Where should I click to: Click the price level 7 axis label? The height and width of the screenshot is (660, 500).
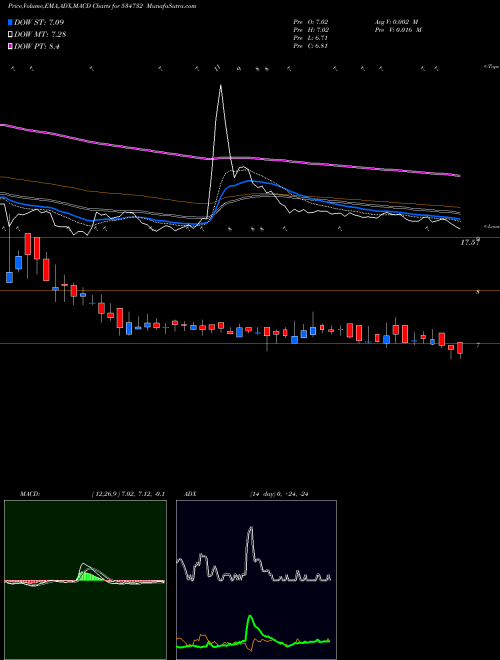[x=478, y=345]
